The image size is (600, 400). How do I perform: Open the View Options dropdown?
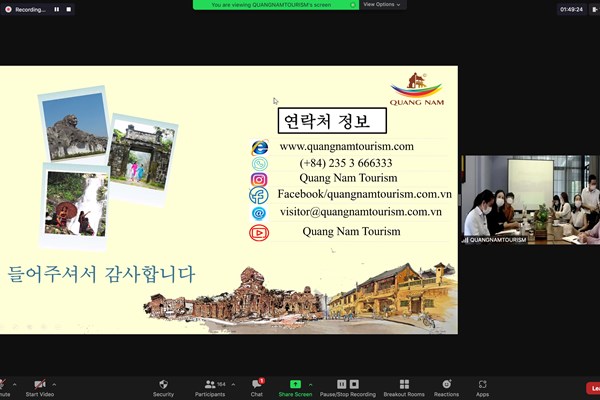click(x=382, y=5)
